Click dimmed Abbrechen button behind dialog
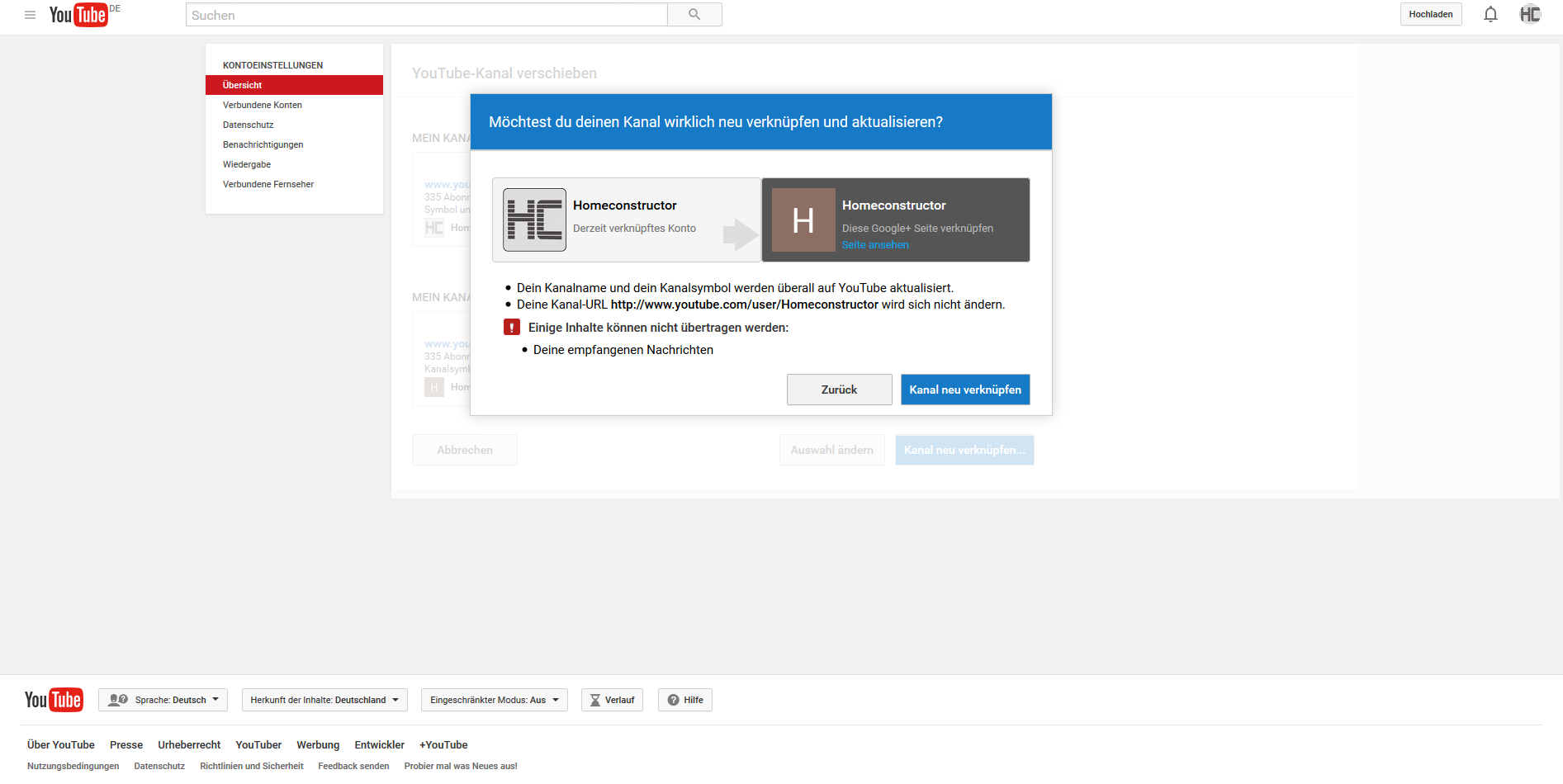This screenshot has width=1563, height=784. click(x=465, y=450)
